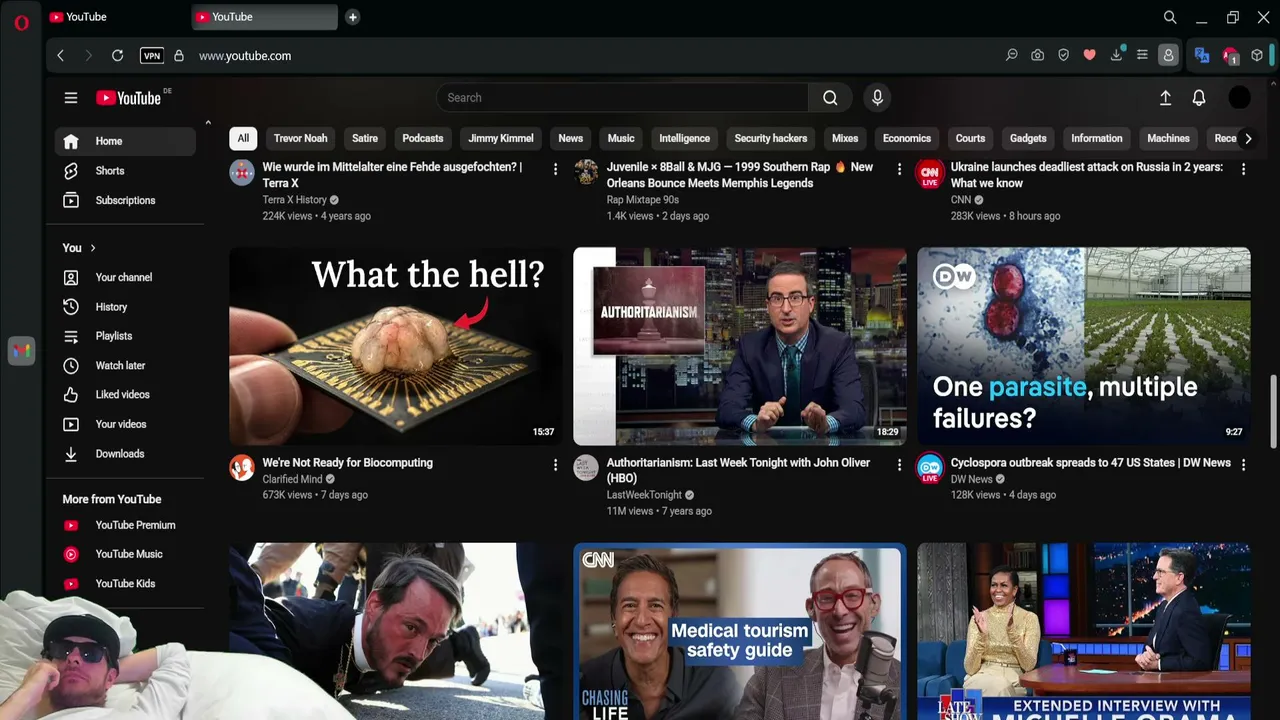The height and width of the screenshot is (720, 1280).
Task: Click the page vertical scrollbar thumb
Action: (1273, 412)
